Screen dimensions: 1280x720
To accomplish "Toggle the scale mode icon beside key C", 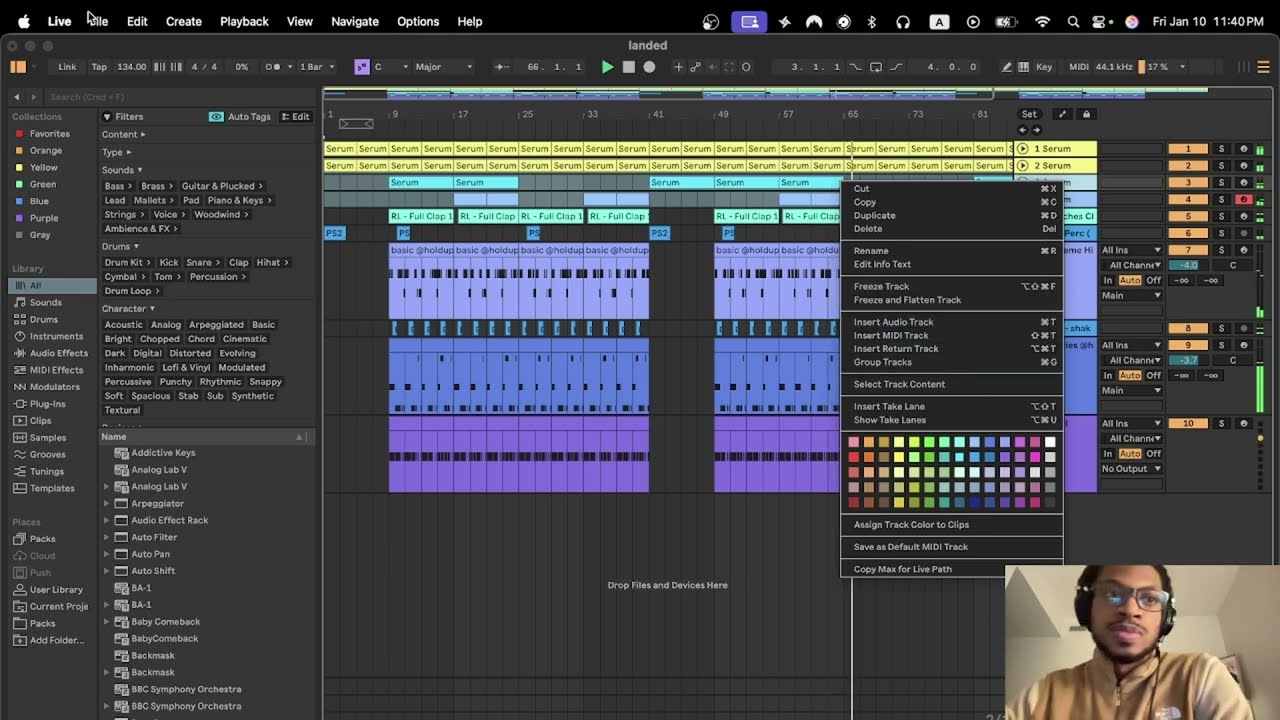I will tap(362, 67).
